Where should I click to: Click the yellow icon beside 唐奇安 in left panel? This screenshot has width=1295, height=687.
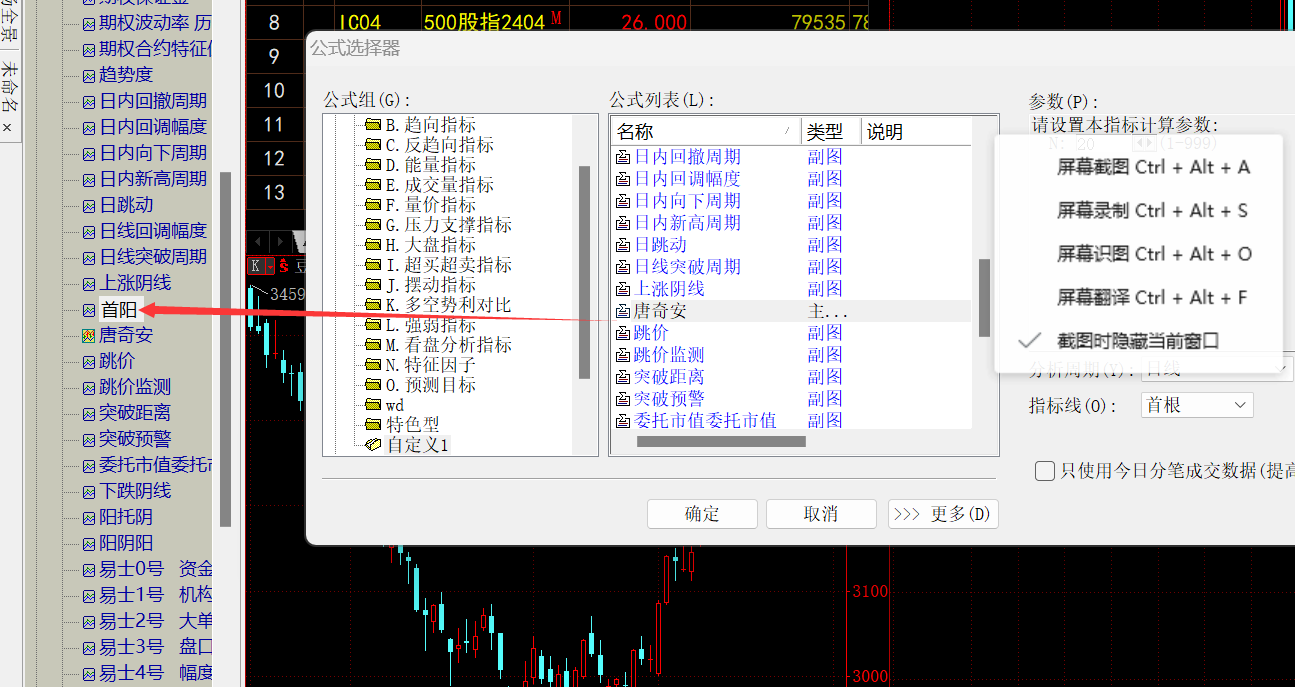tap(89, 335)
